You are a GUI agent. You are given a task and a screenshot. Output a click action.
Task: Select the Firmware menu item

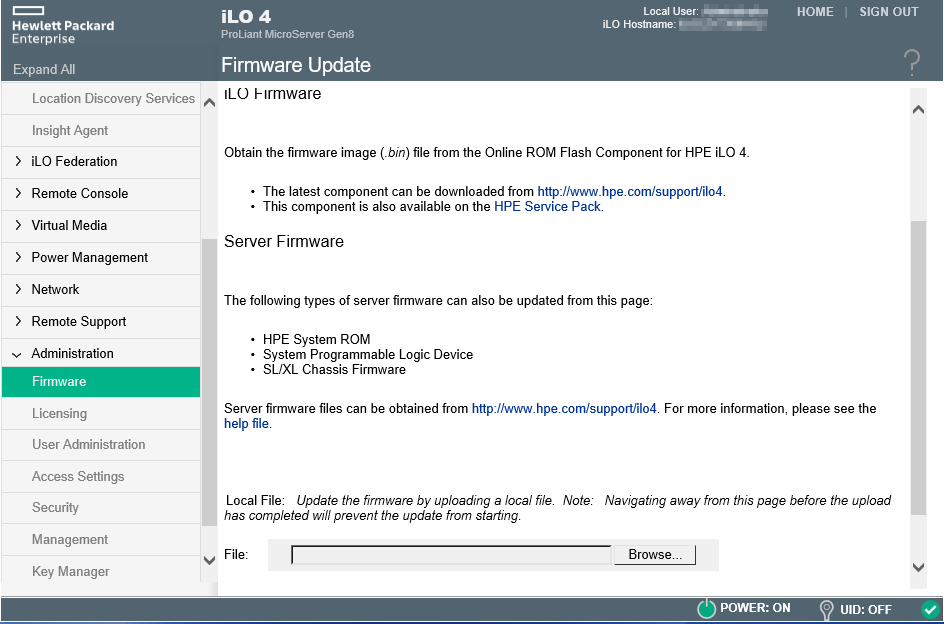pos(101,381)
